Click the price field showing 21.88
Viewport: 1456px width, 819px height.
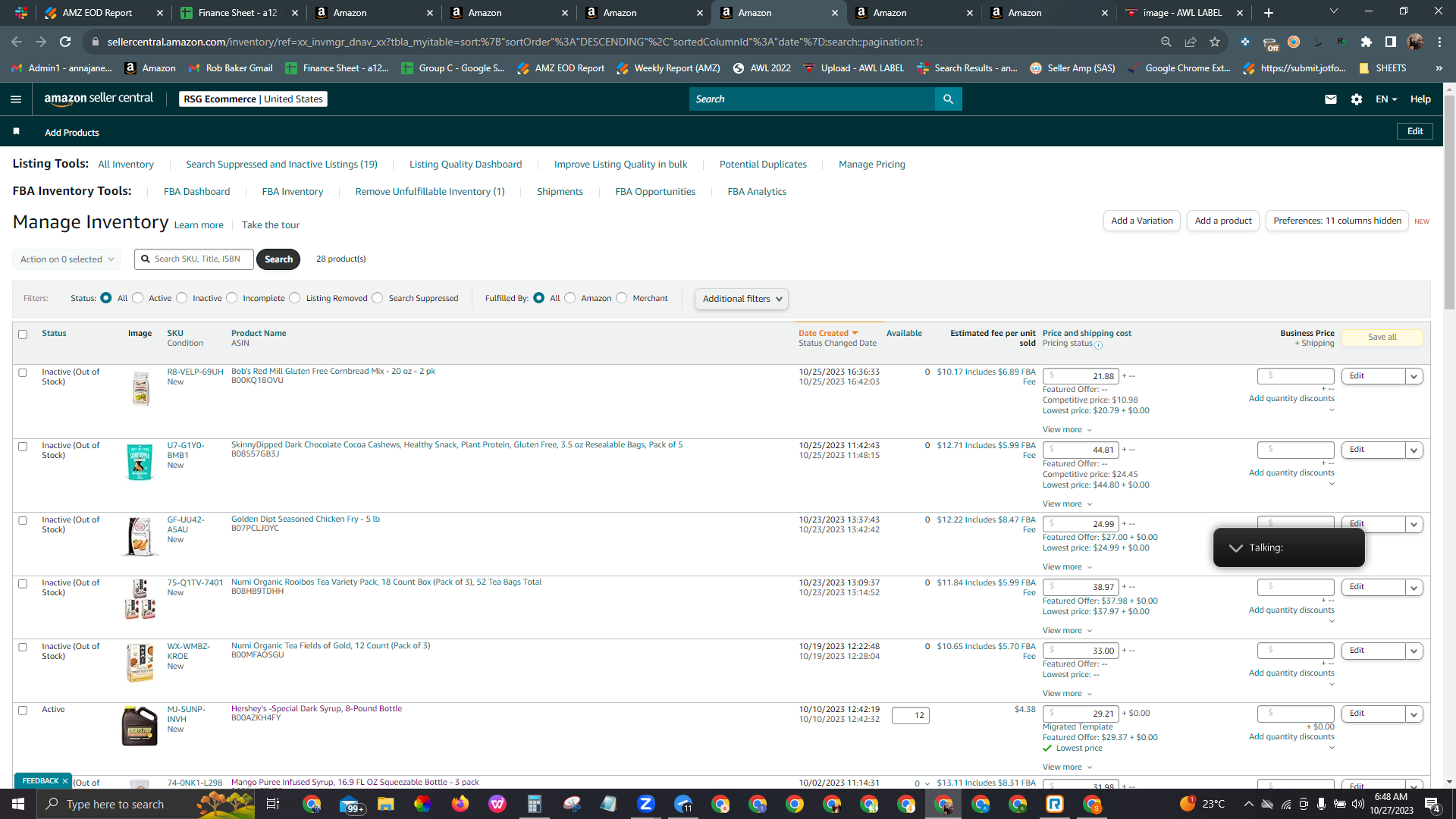pyautogui.click(x=1081, y=376)
